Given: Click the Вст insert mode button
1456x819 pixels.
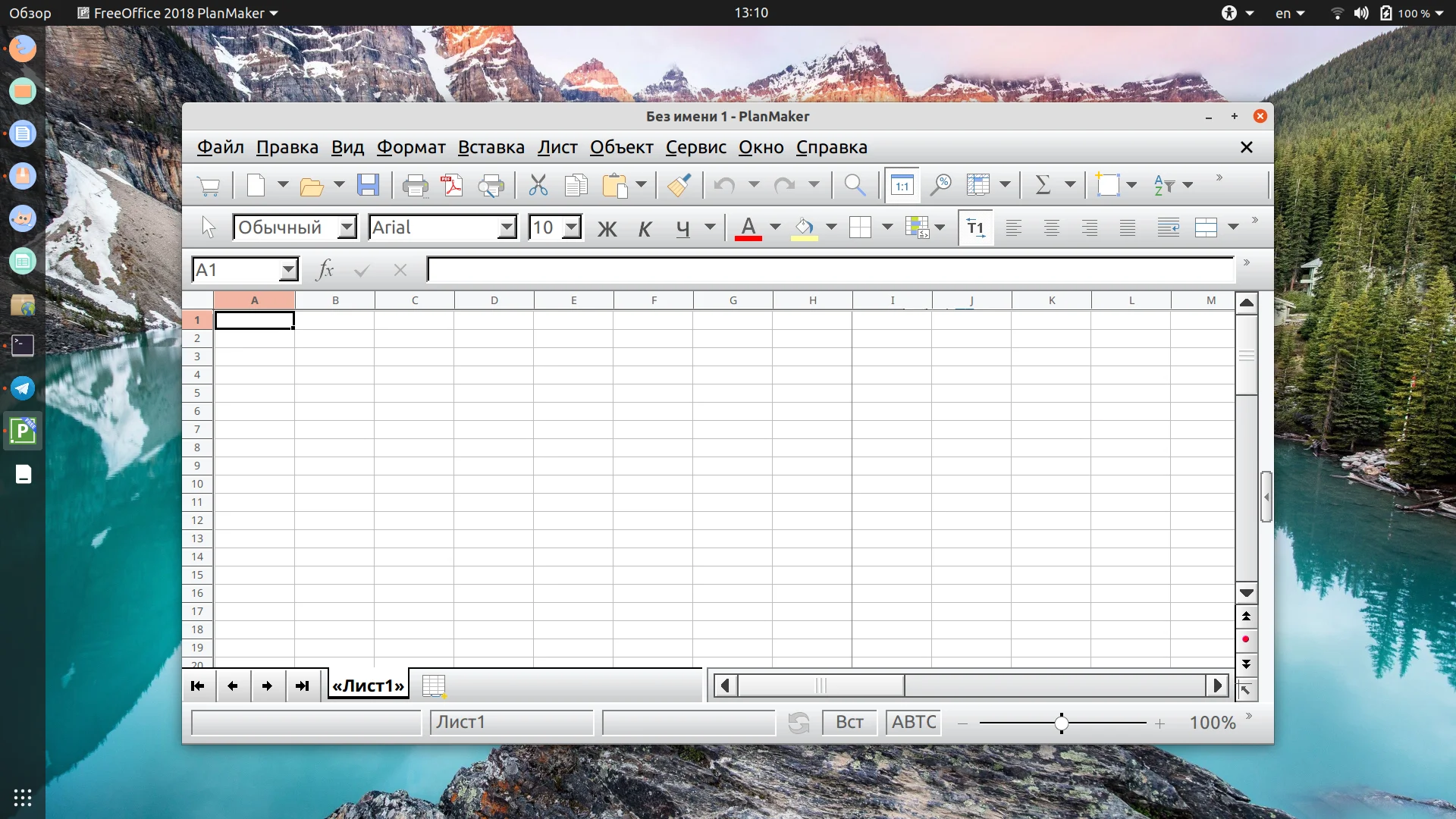Looking at the screenshot, I should (x=849, y=722).
